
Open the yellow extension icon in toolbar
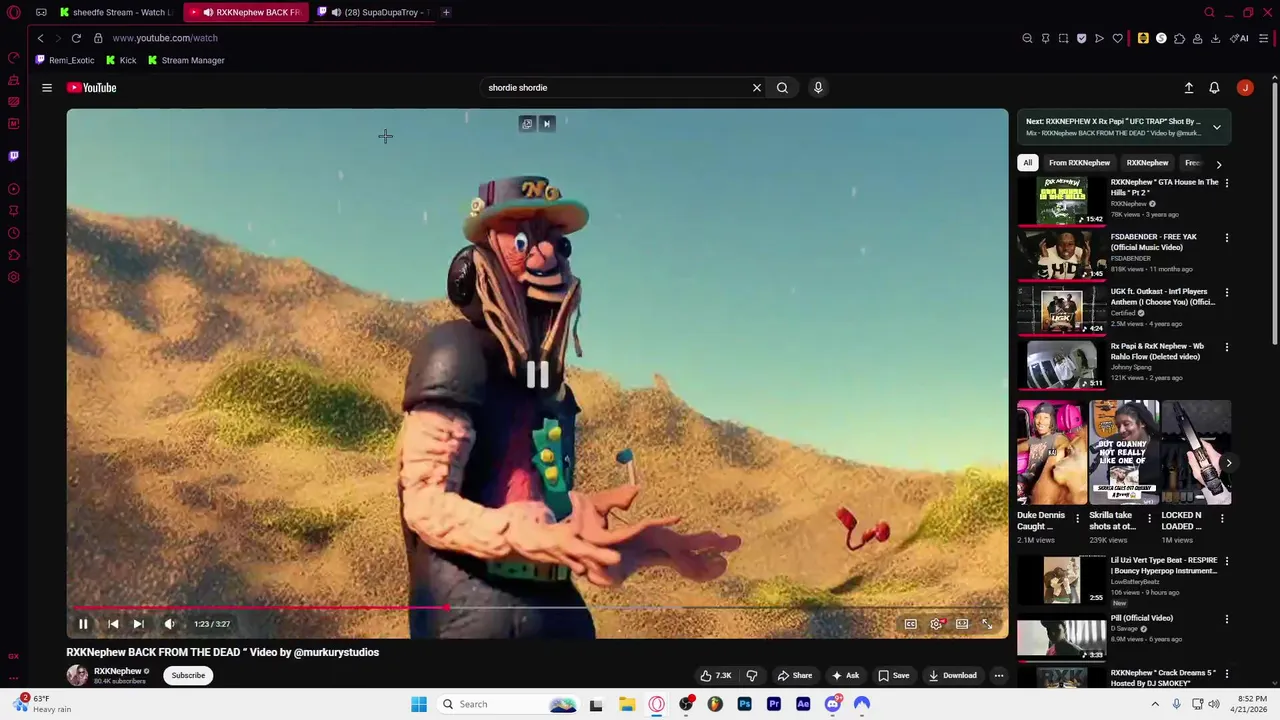tap(1143, 38)
